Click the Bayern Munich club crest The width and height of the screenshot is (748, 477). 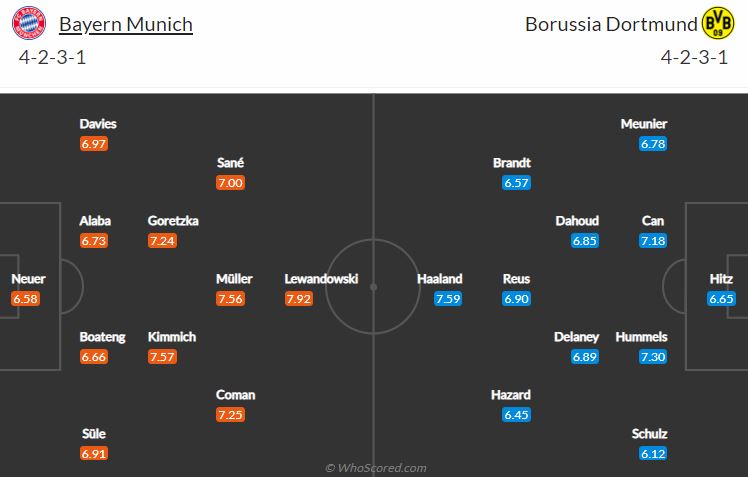click(x=29, y=23)
